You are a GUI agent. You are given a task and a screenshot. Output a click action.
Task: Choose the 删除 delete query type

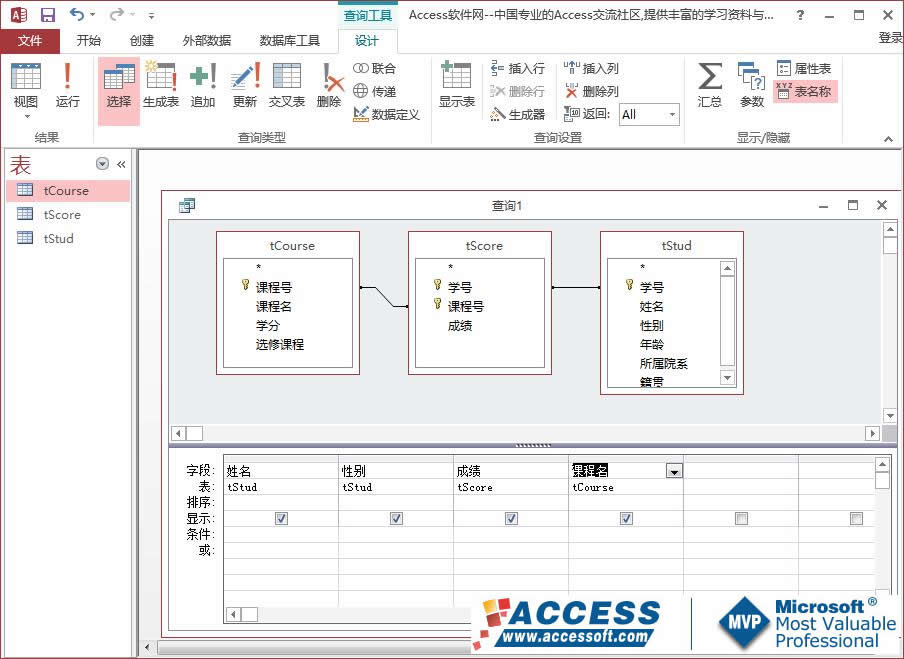pos(329,85)
